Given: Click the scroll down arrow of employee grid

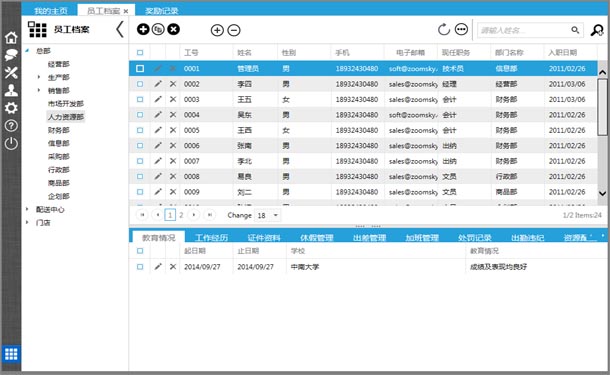Looking at the screenshot, I should pos(602,193).
